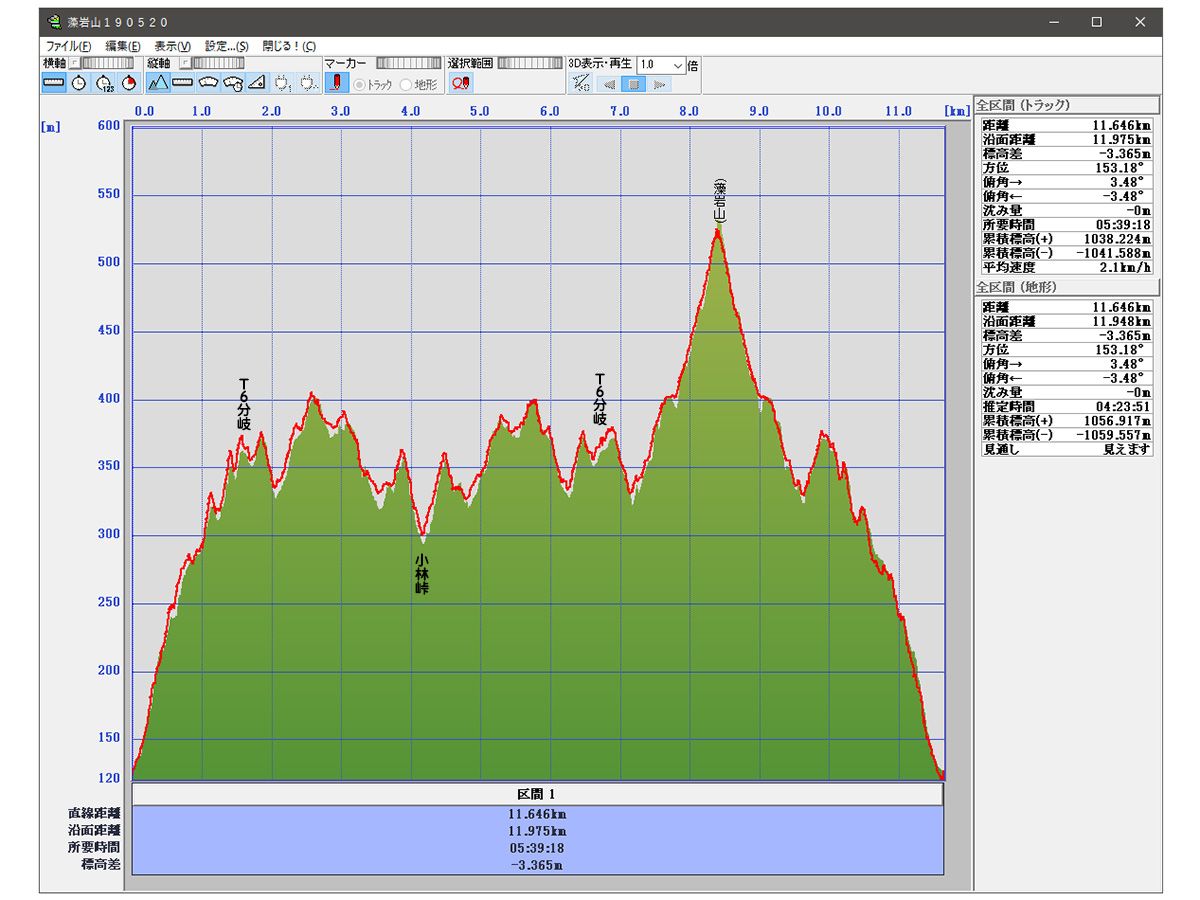The height and width of the screenshot is (900, 1200).
Task: Toggle the small checkbox beside 横軸
Action: pyautogui.click(x=73, y=64)
